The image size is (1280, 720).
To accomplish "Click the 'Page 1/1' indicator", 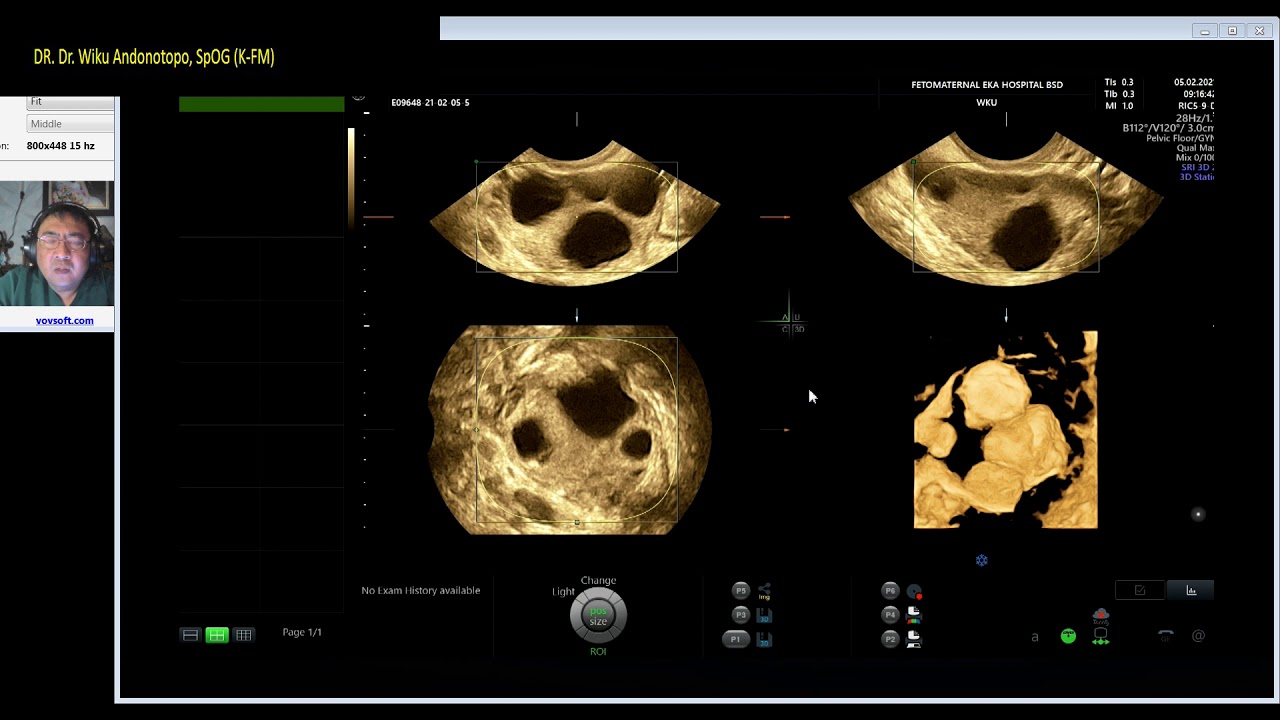I will coord(302,632).
